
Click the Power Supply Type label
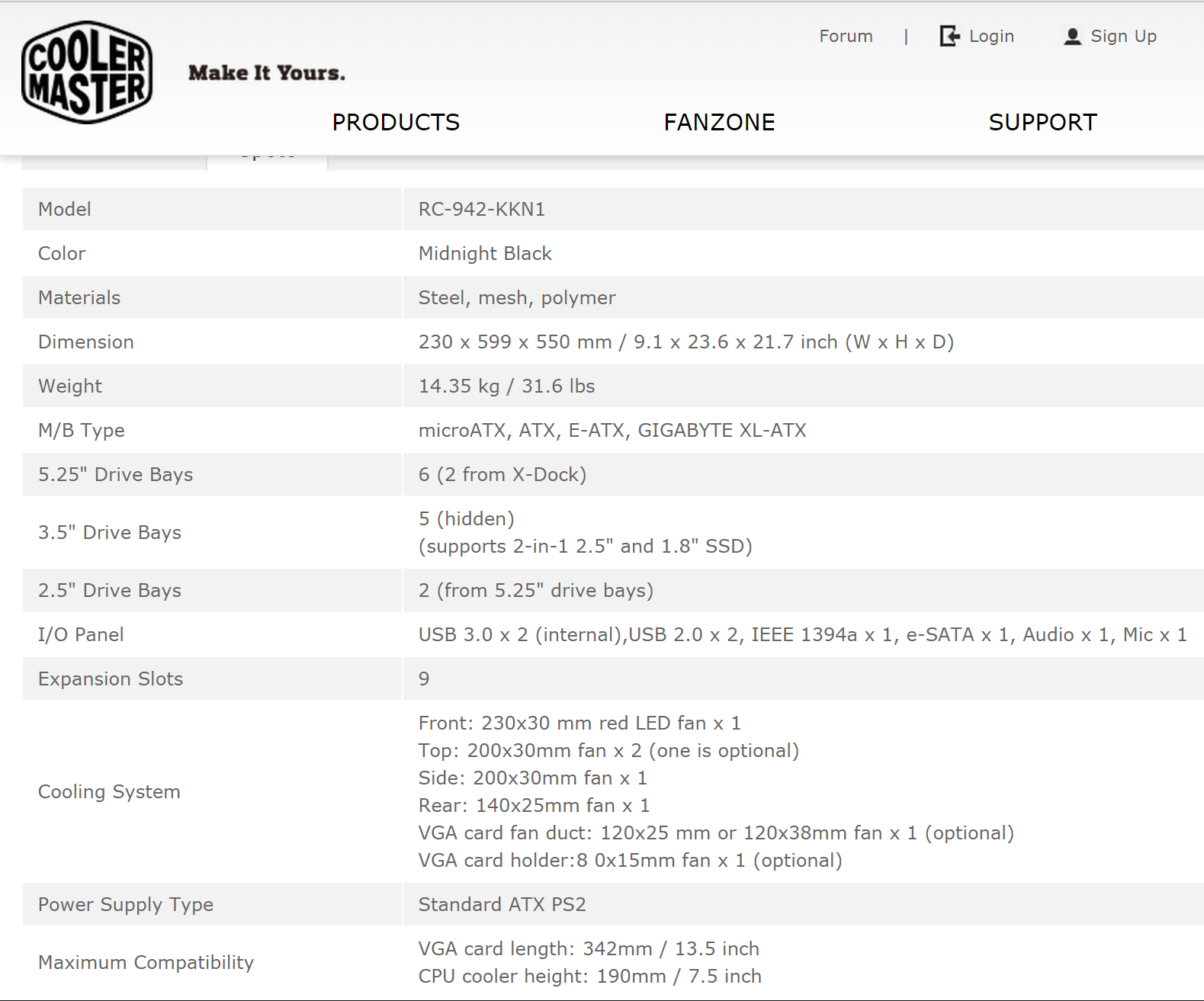point(126,905)
